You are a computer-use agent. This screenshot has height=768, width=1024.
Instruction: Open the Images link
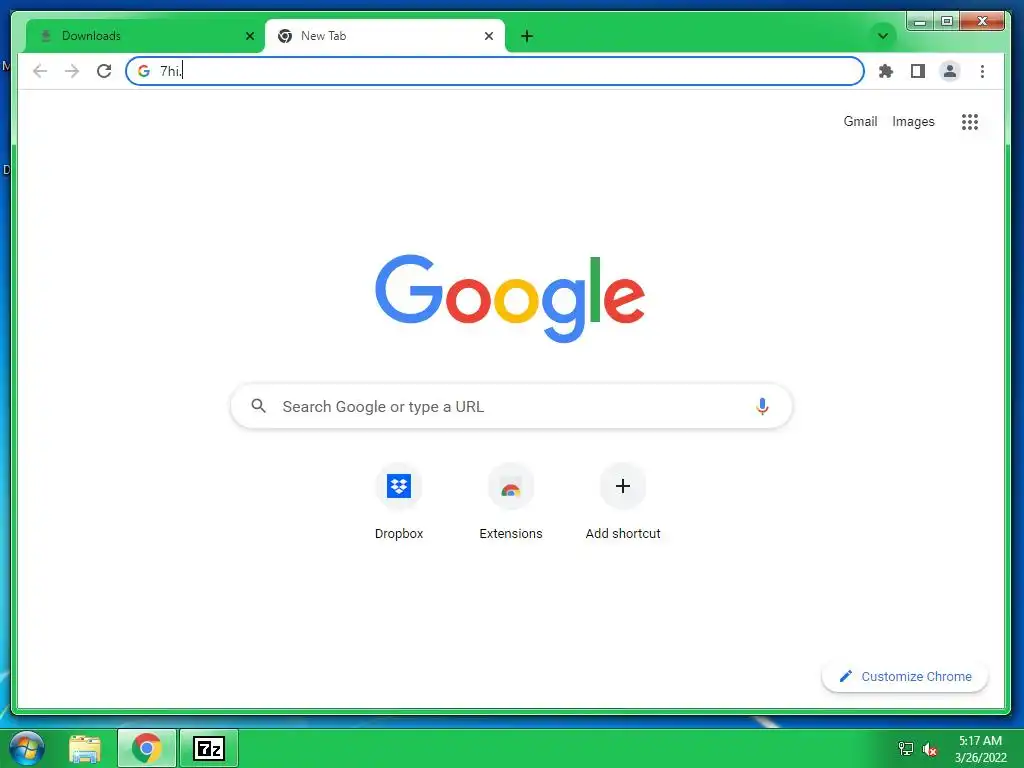click(913, 121)
